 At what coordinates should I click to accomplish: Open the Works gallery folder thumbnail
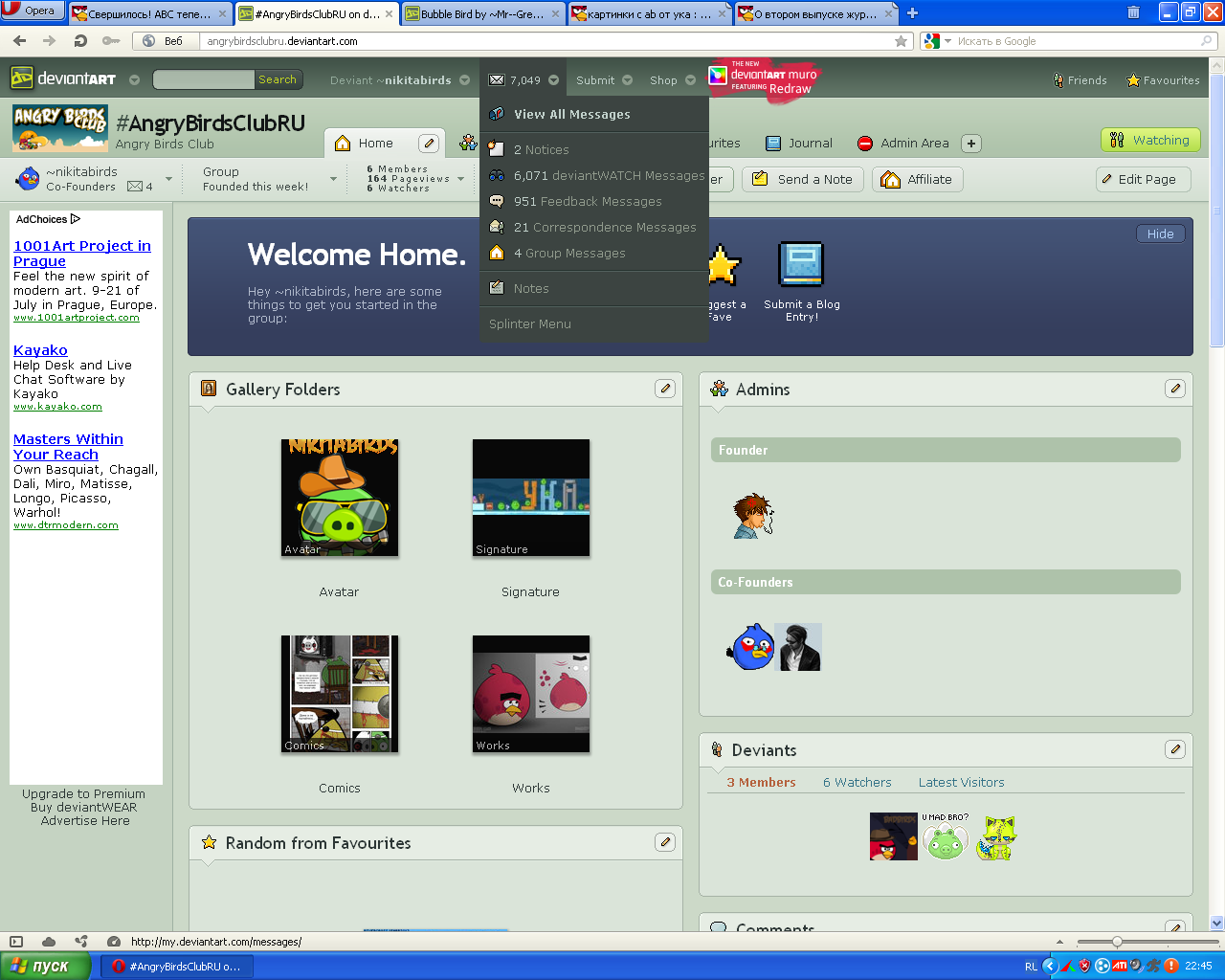[x=531, y=694]
